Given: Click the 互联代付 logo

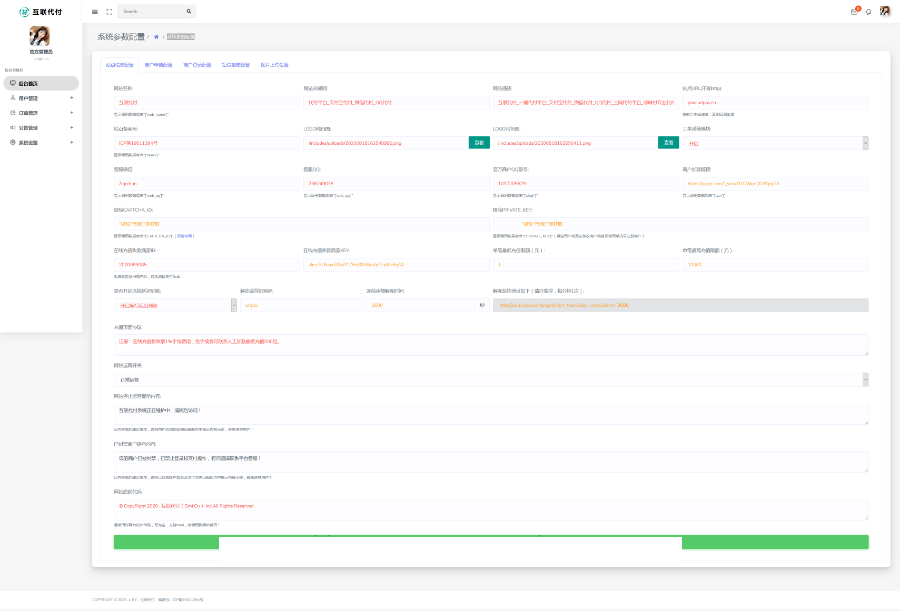Looking at the screenshot, I should [x=41, y=11].
